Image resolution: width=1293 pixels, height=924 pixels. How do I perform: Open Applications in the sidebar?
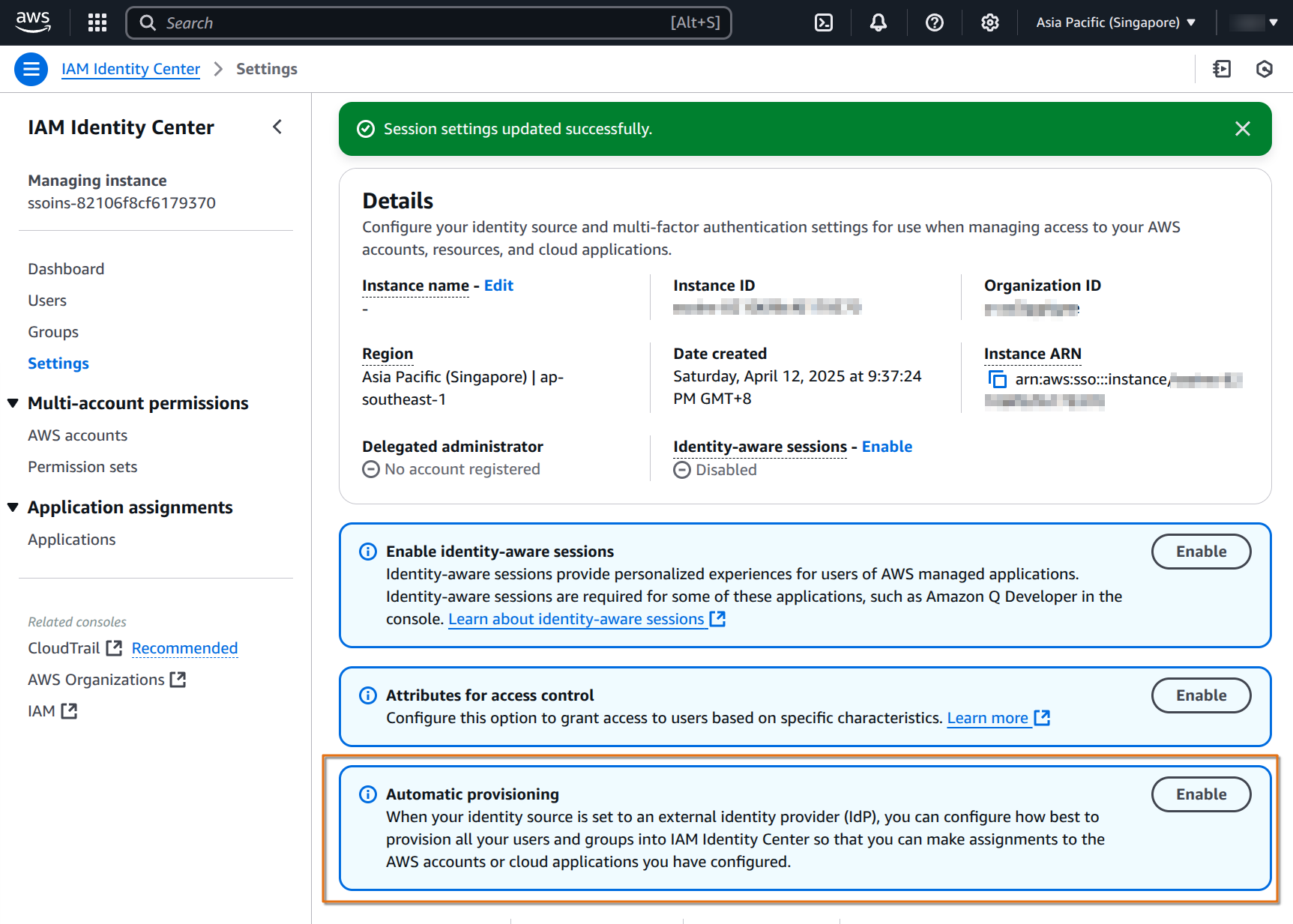coord(72,540)
